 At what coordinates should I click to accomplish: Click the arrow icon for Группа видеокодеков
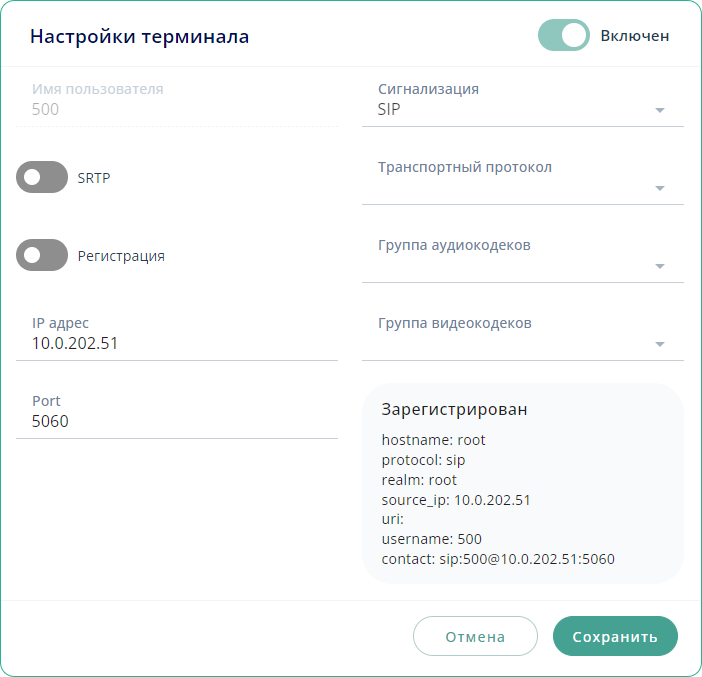(659, 344)
